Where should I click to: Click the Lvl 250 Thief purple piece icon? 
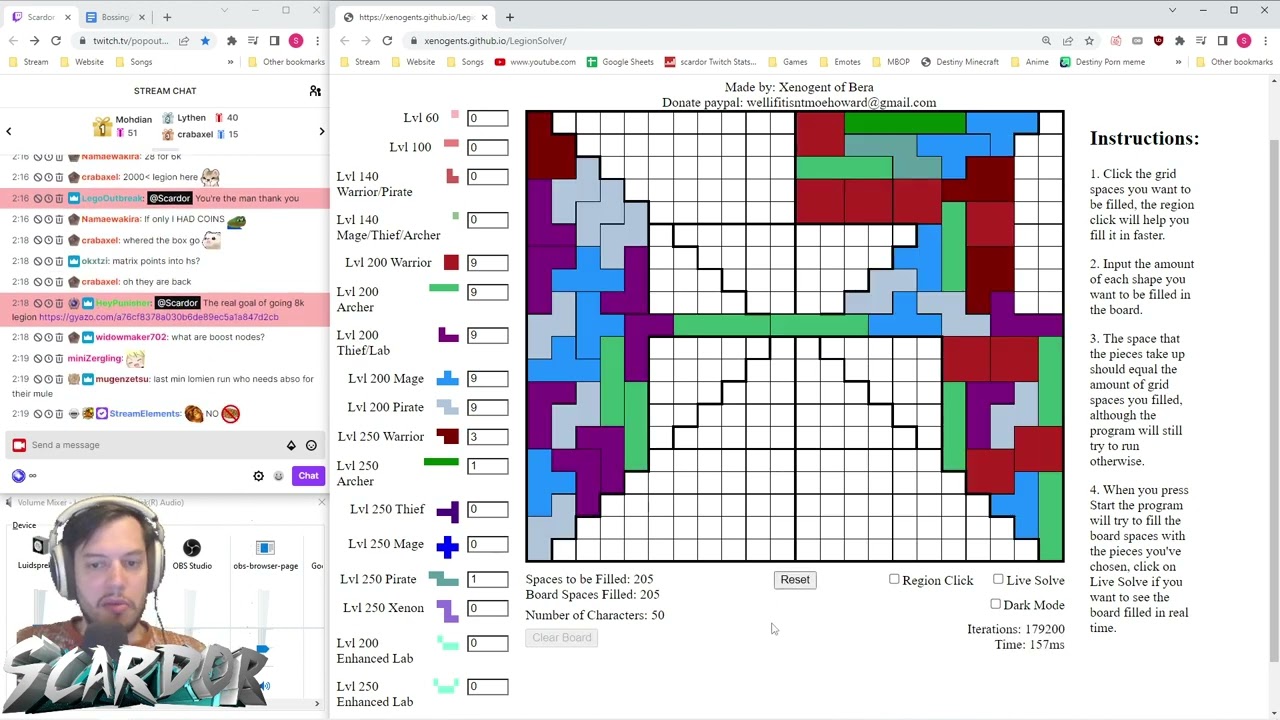448,511
